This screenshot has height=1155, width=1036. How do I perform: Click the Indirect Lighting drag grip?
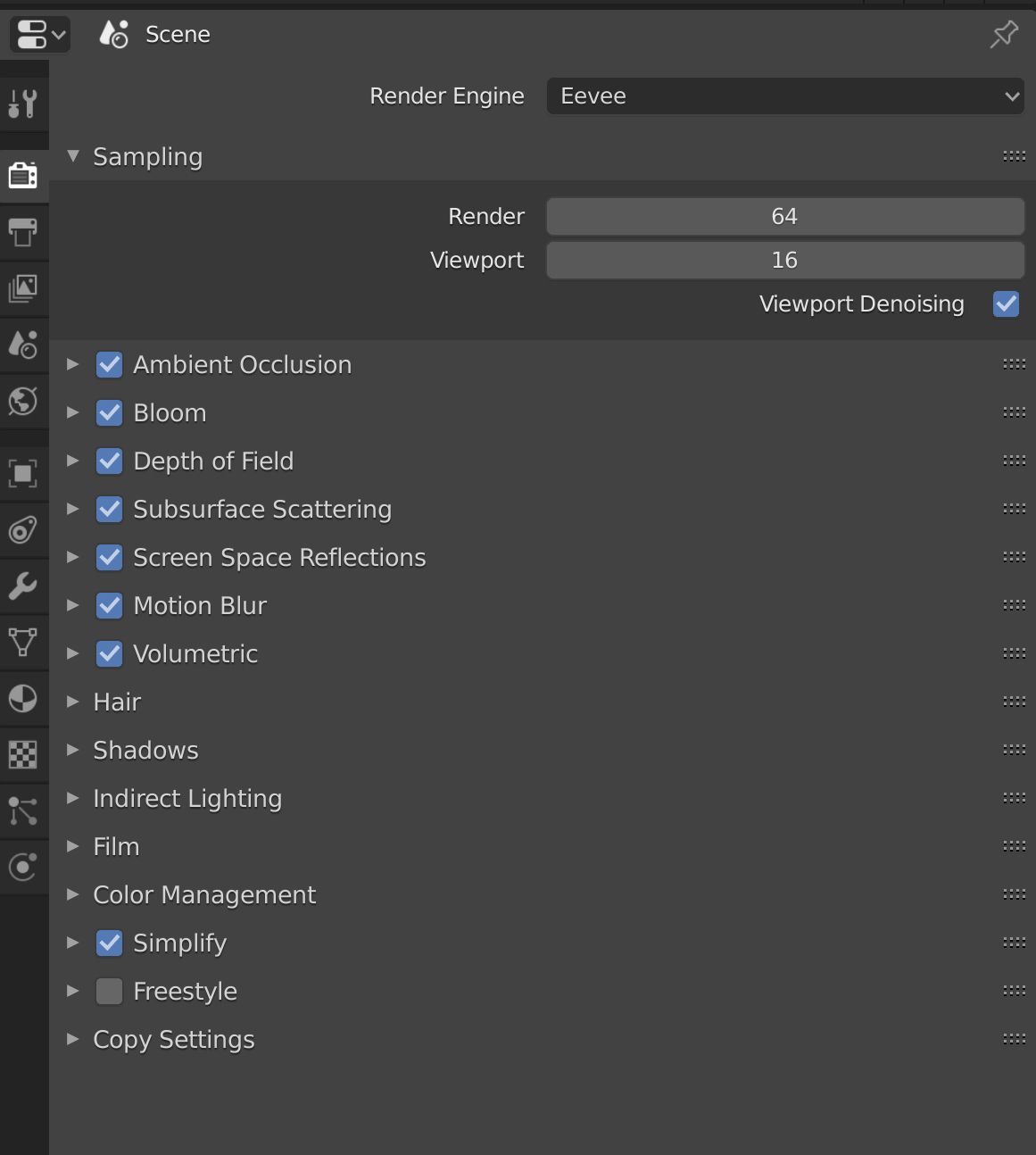tap(1015, 798)
